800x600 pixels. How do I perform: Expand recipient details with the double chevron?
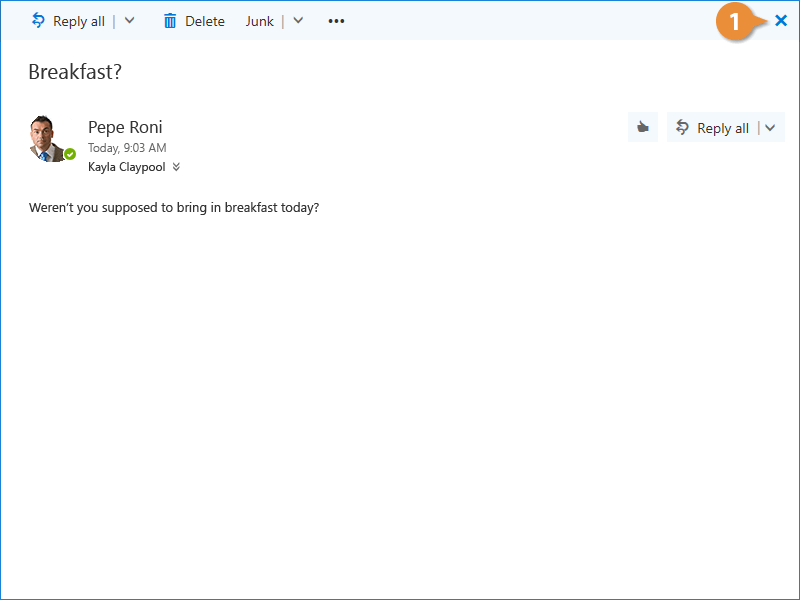click(x=176, y=167)
